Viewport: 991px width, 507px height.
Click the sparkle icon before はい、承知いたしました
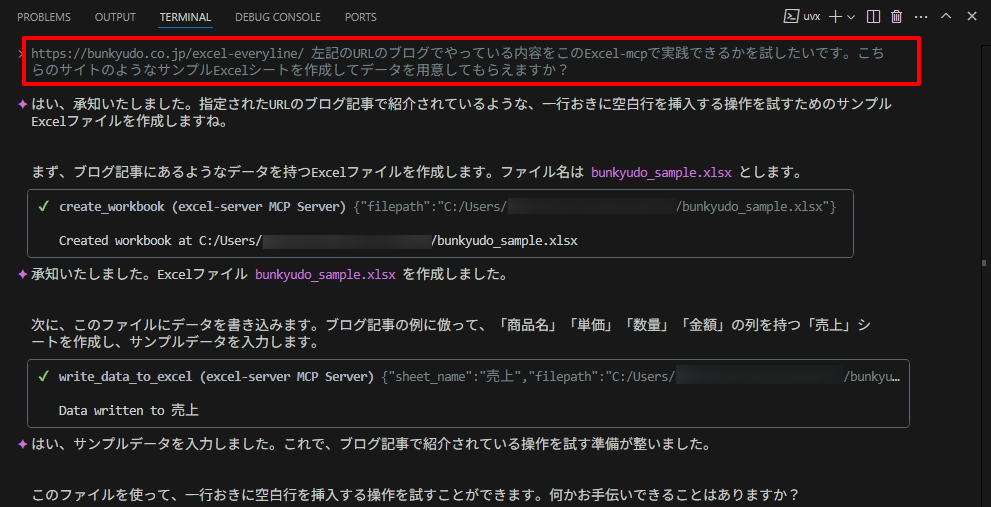point(22,104)
